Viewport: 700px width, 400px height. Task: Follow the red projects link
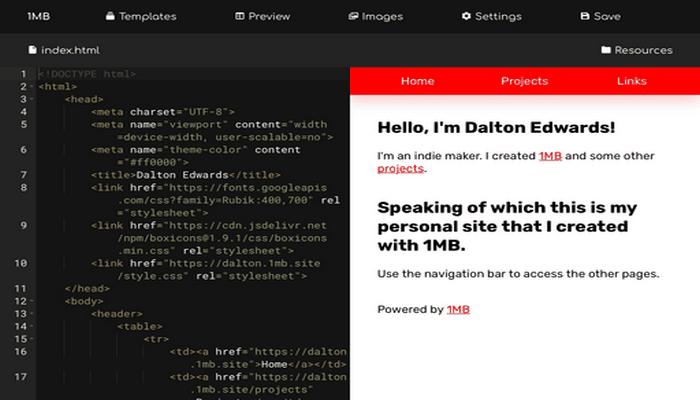click(400, 169)
